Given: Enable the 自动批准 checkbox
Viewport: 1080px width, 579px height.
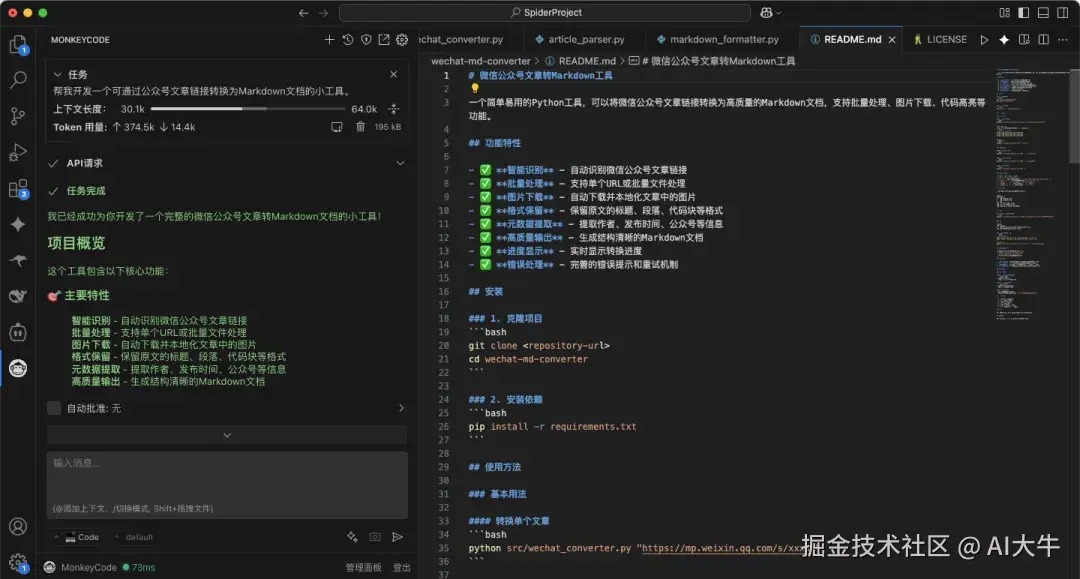Looking at the screenshot, I should pos(54,408).
